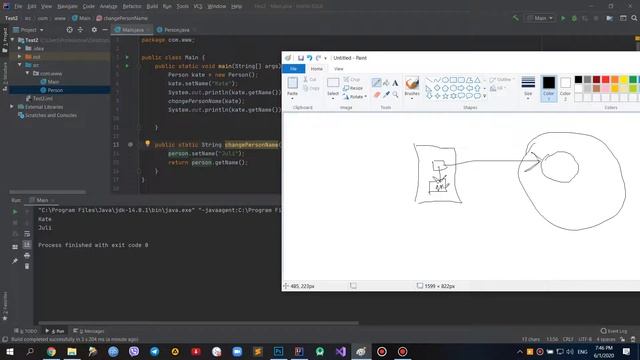Click the yellow lightbulb intention icon

(147, 144)
